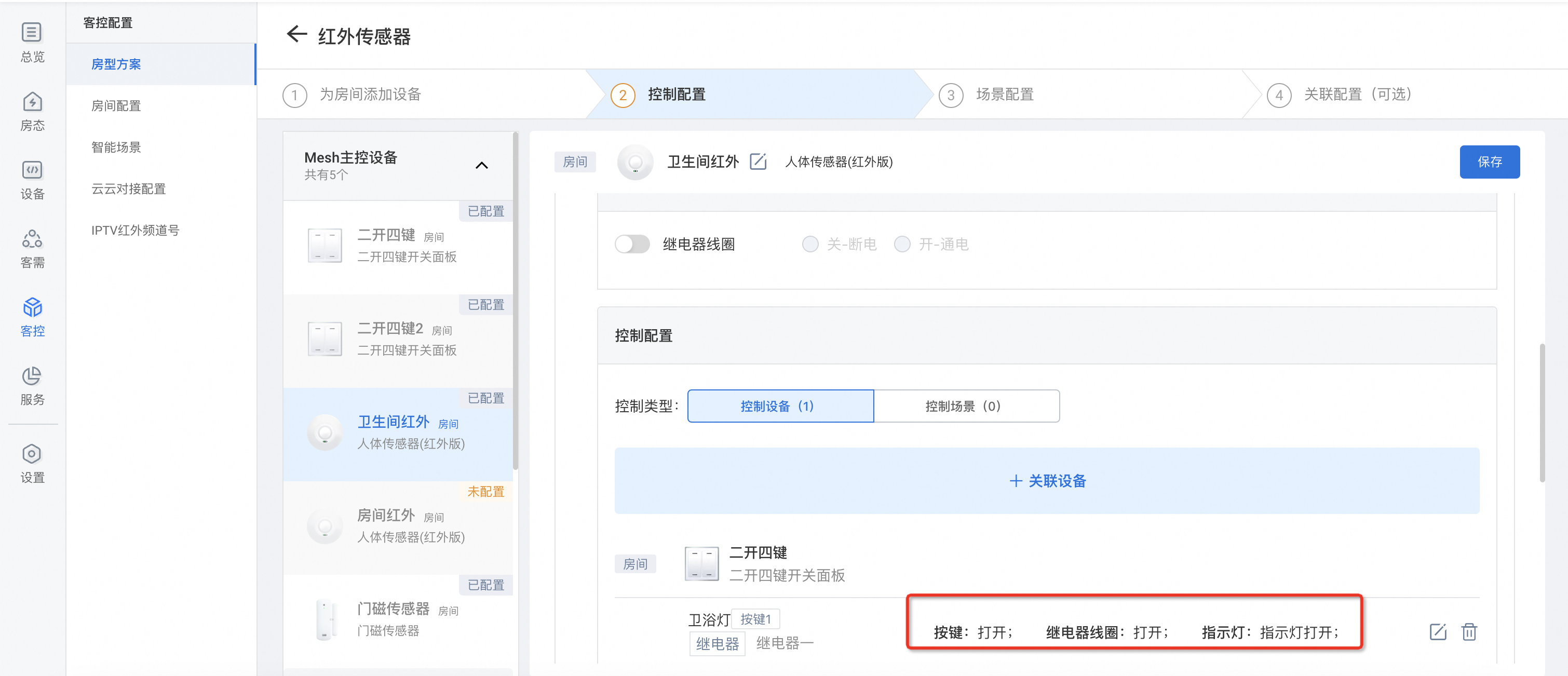Select the 开-通电 radio option
1568x676 pixels.
(x=902, y=244)
